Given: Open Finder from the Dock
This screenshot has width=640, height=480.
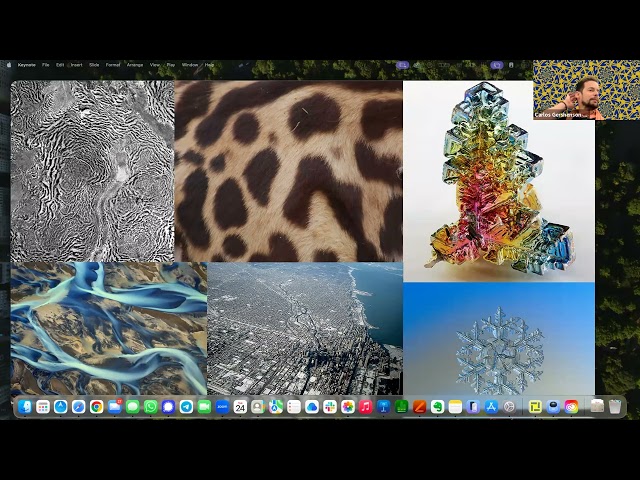Looking at the screenshot, I should click(25, 407).
